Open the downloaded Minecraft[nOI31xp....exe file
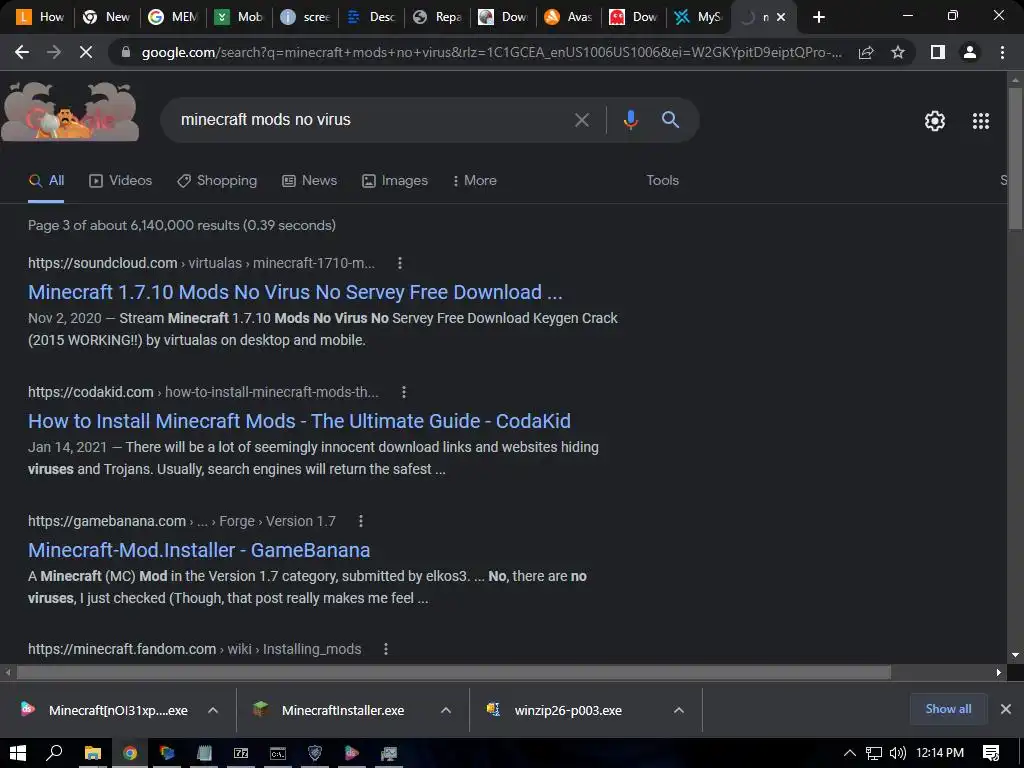Screen dimensions: 1024x768 [104, 711]
